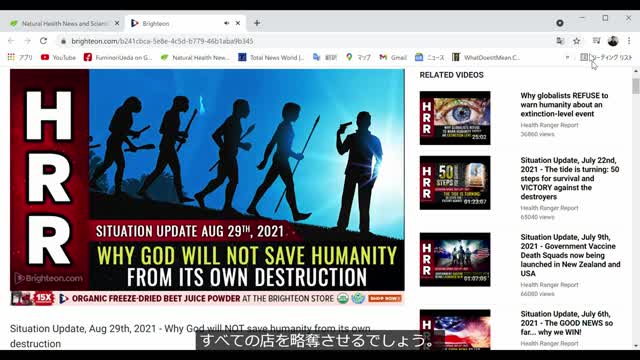Open the YouTube bookmark

(58, 58)
